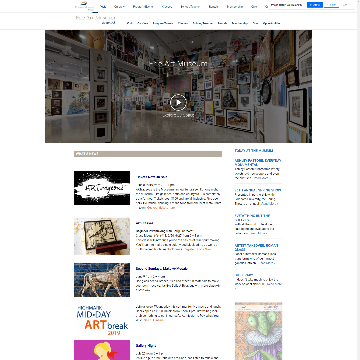Click the last item in secondary navigation row
Screen dimensions: 360x360
(x=271, y=23)
